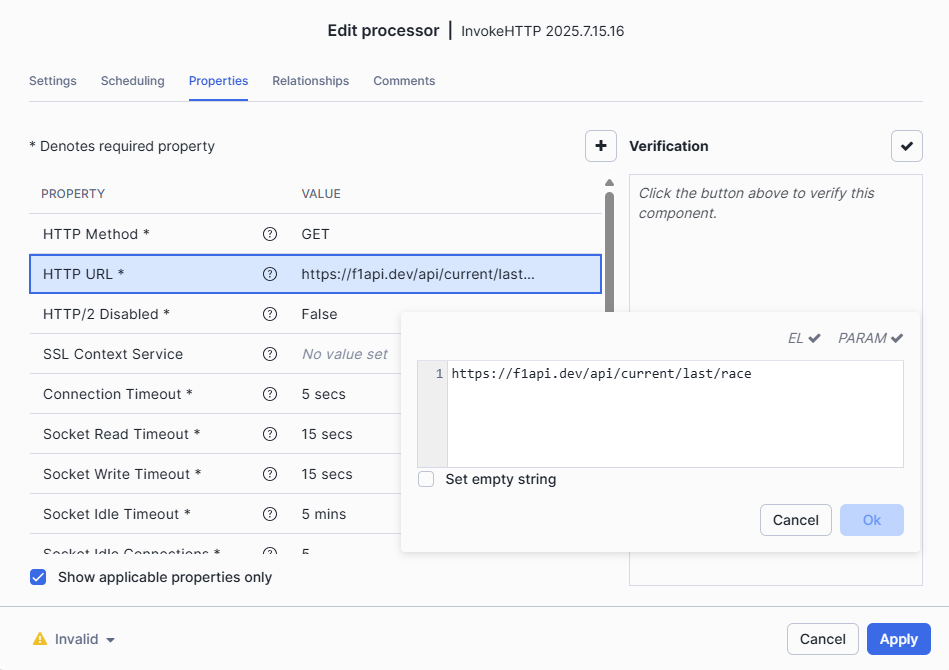Screen dimensions: 949x670
Task: Run verification with the checkmark icon
Action: (x=906, y=146)
